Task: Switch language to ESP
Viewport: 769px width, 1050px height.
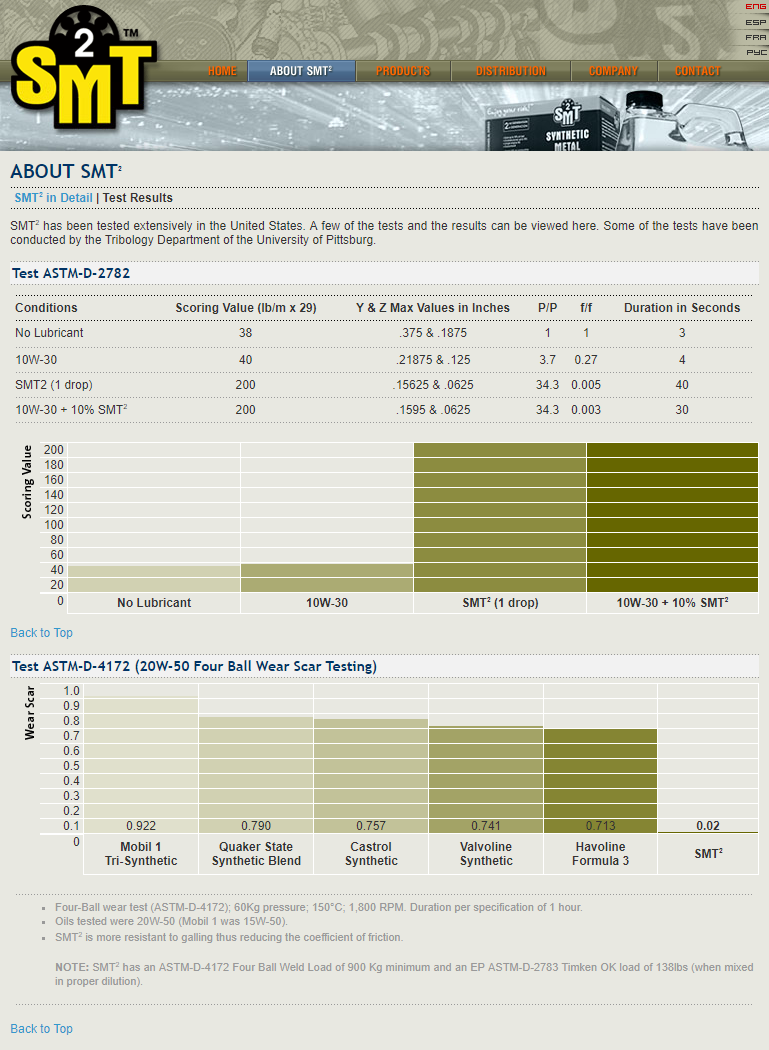Action: 755,22
